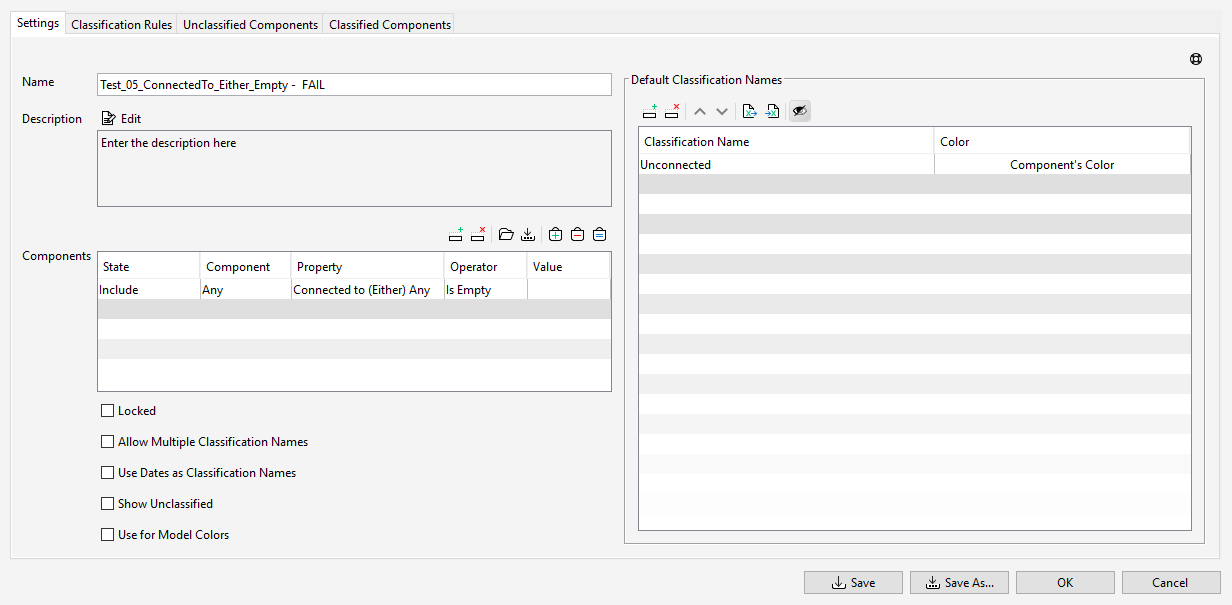Enable the Locked checkbox

[x=108, y=411]
